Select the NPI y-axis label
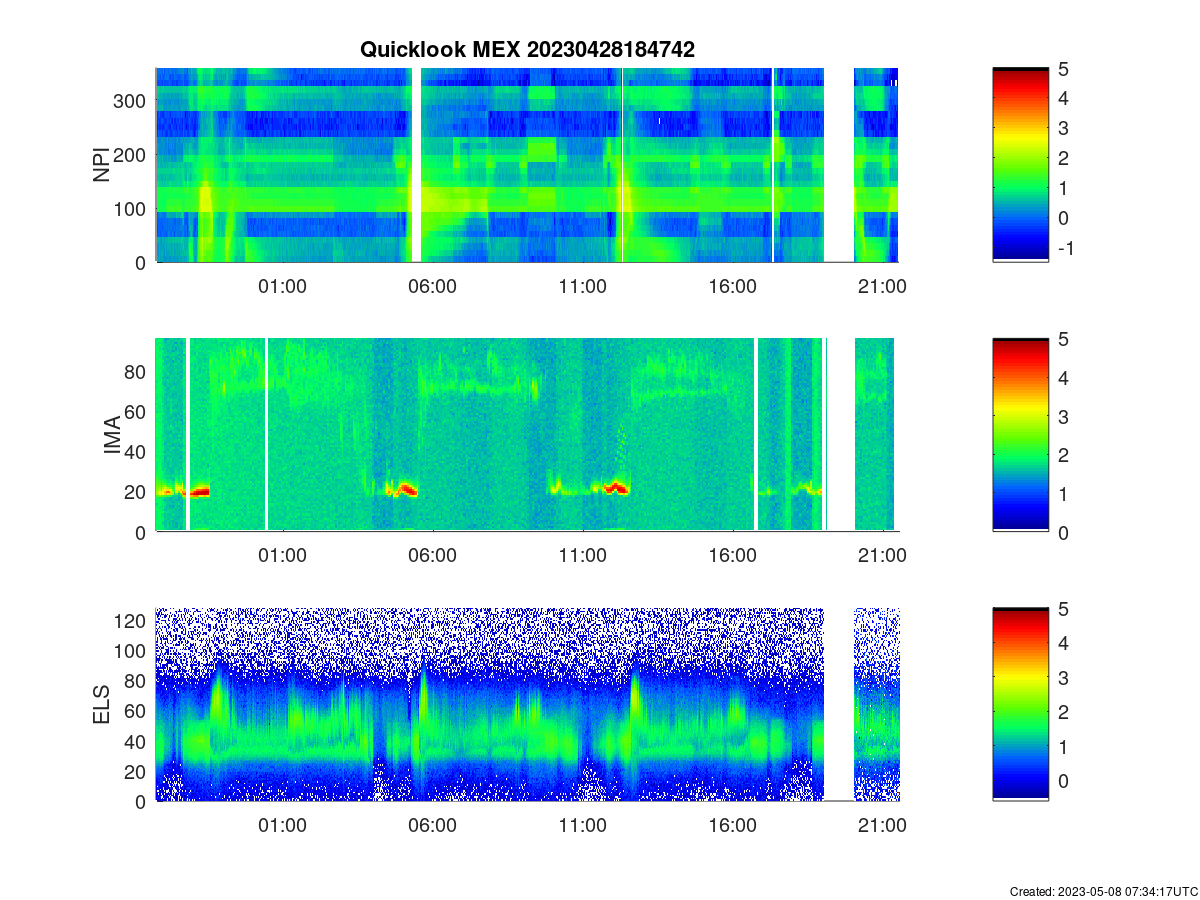 coord(101,166)
